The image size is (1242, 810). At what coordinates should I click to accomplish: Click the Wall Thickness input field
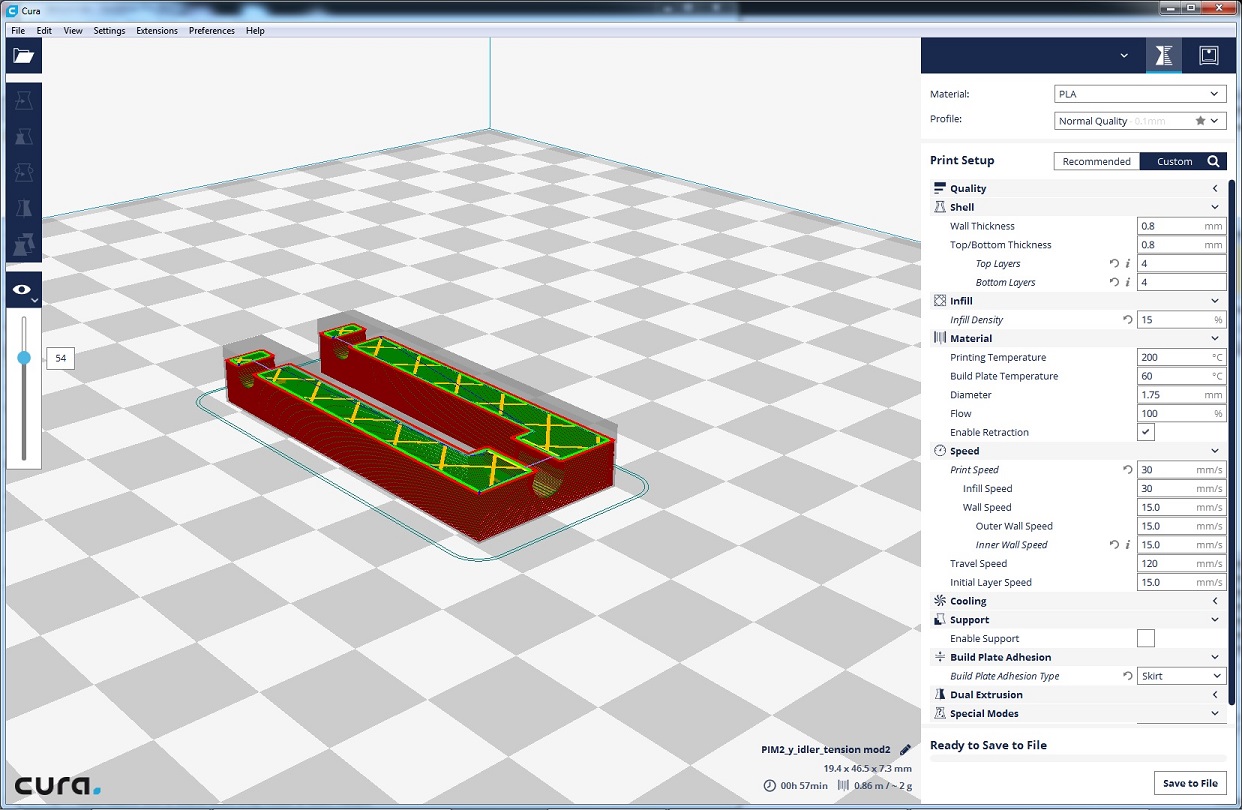click(1181, 226)
